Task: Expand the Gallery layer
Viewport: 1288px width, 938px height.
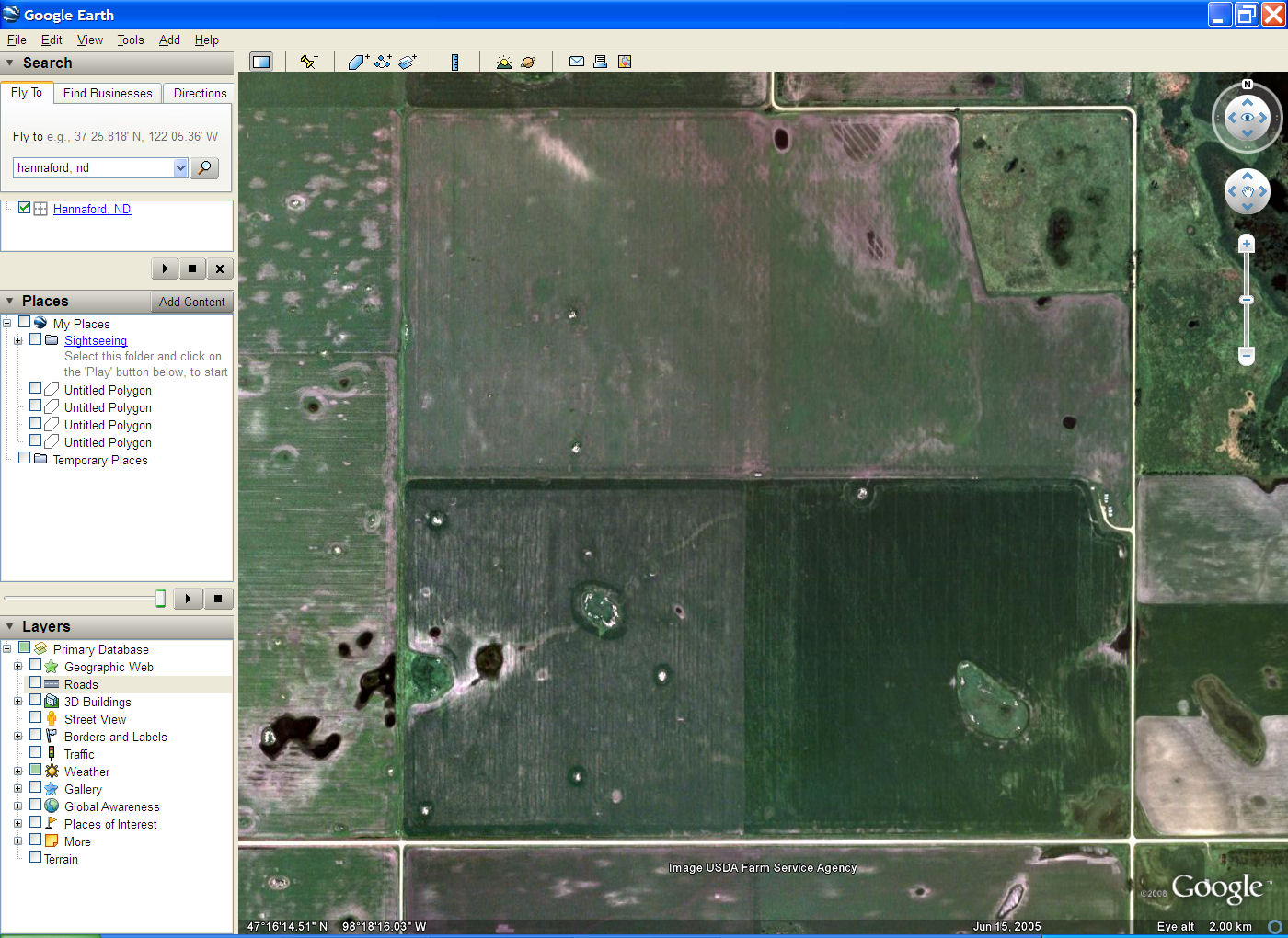Action: pyautogui.click(x=17, y=788)
